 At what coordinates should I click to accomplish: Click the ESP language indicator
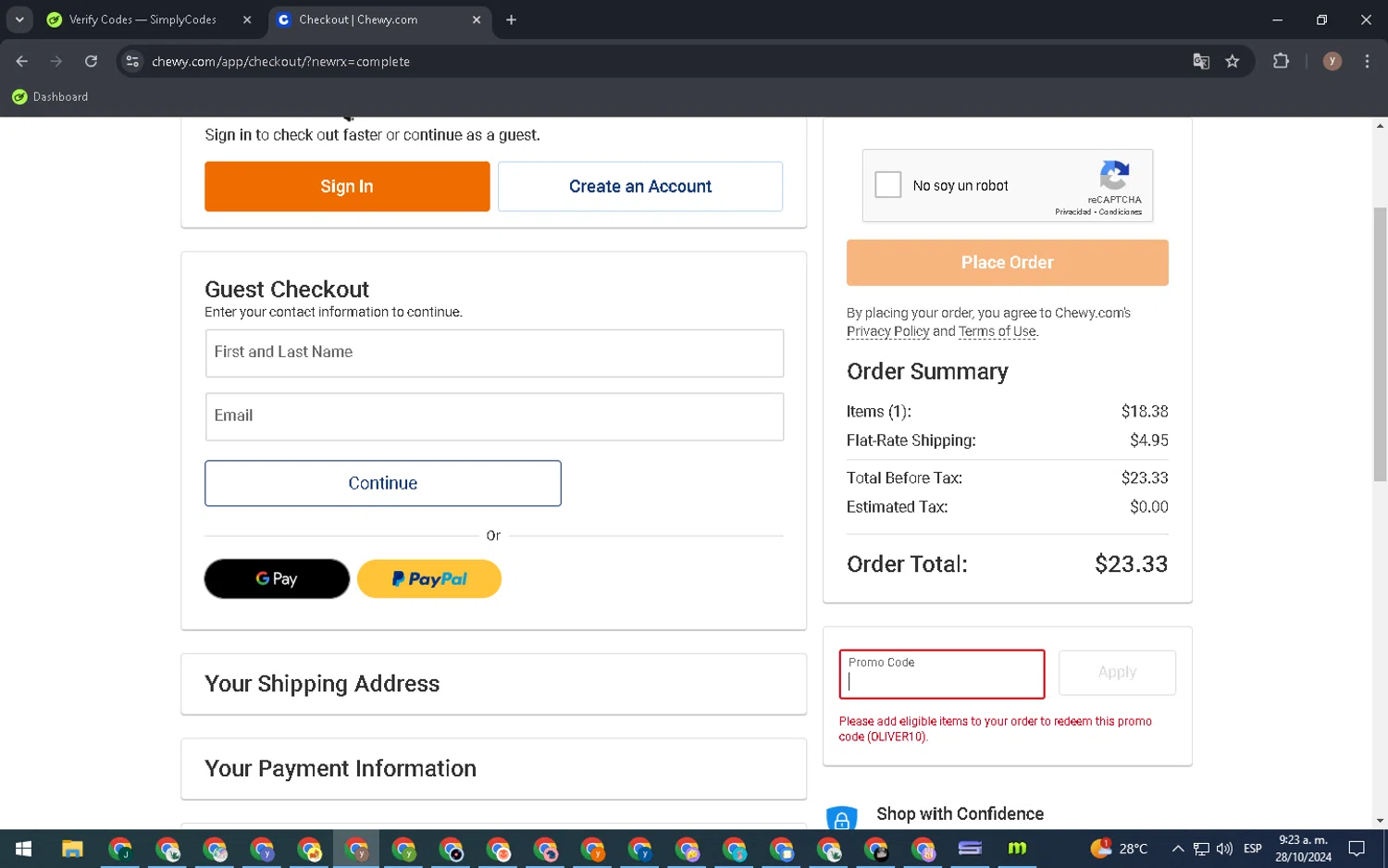click(1252, 849)
